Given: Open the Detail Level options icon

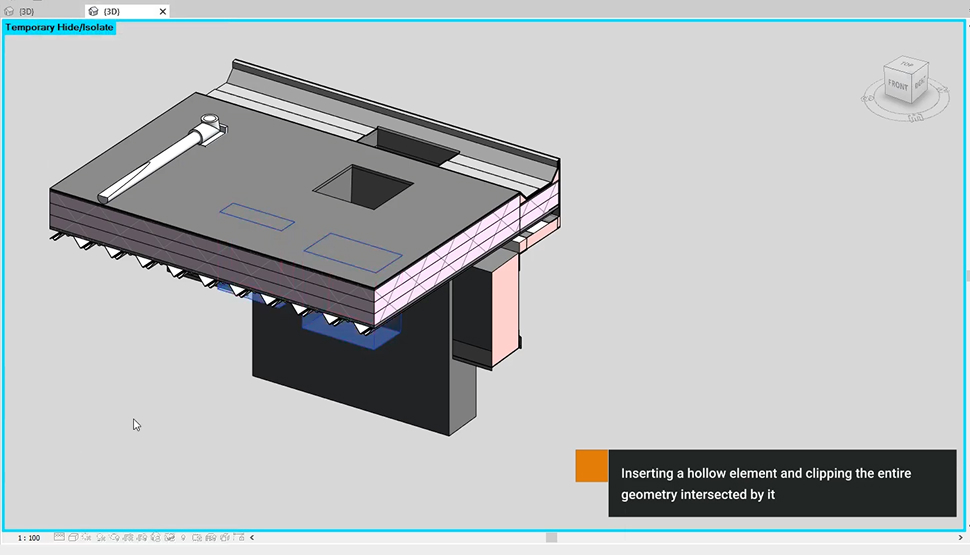Looking at the screenshot, I should point(59,538).
